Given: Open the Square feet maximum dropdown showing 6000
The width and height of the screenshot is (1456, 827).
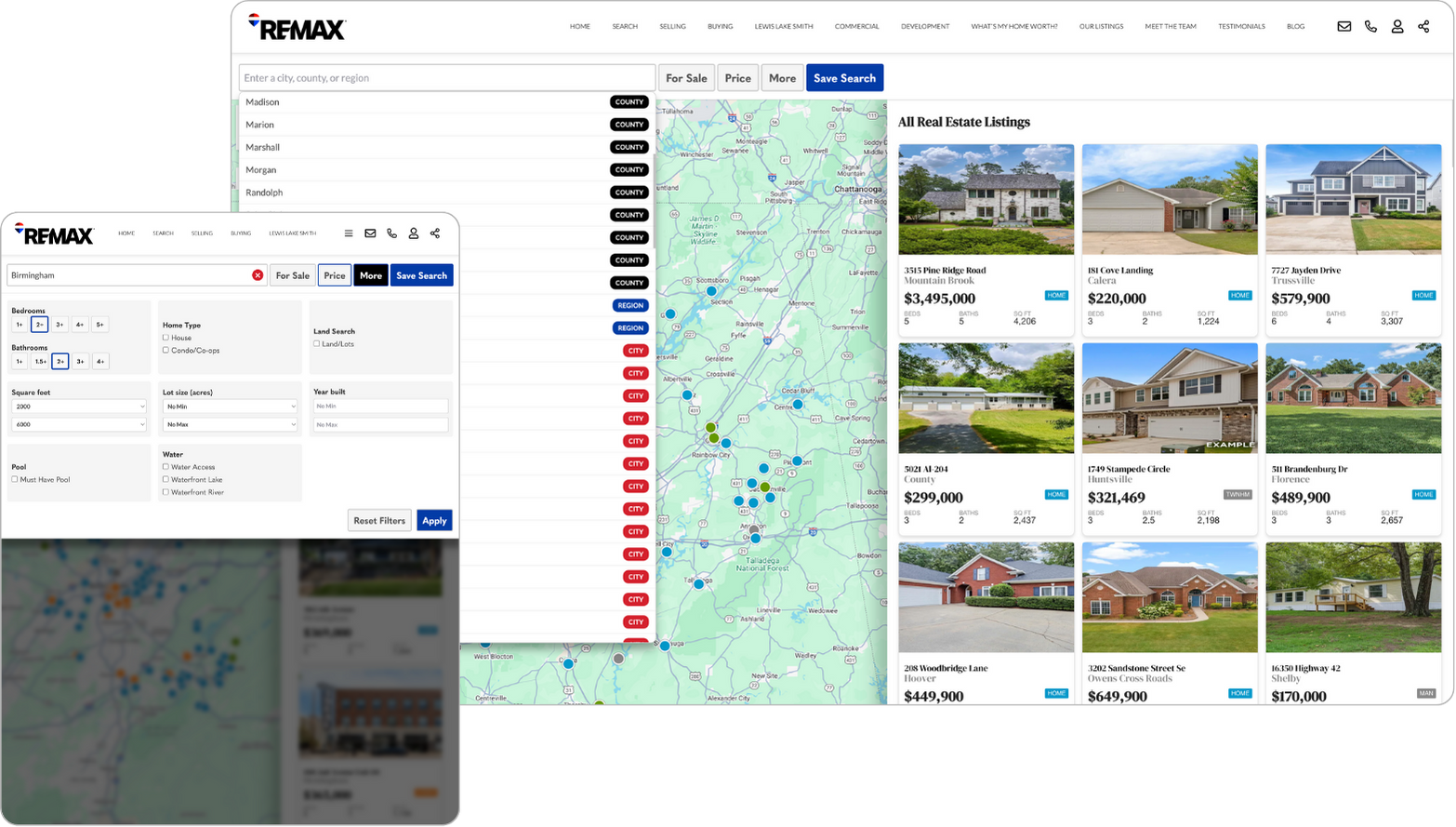Looking at the screenshot, I should [79, 425].
